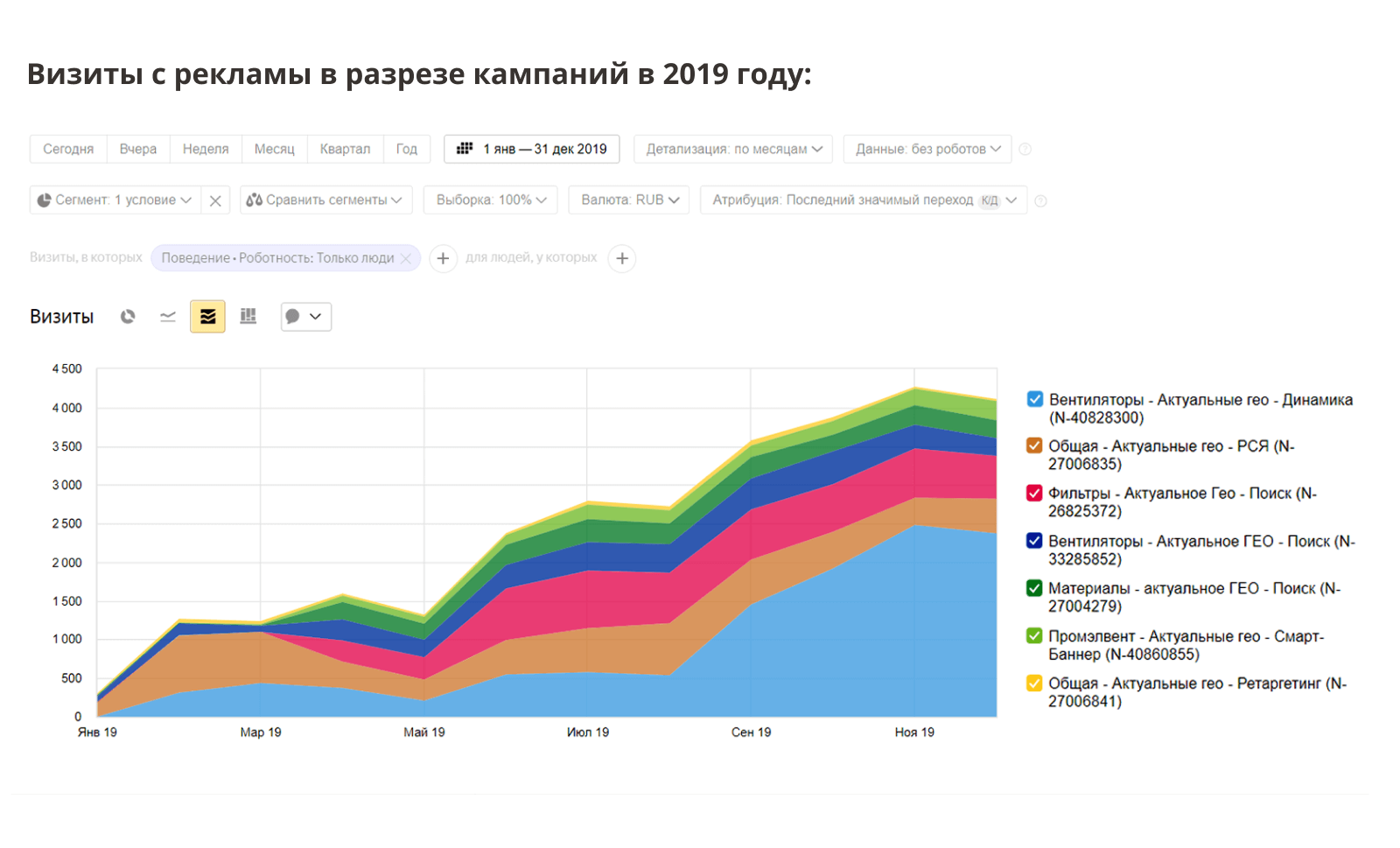Screen dimensions: 1400x848
Task: Uncheck the 'Вентиляторы - Динамика' campaign checkbox
Action: coord(1035,399)
